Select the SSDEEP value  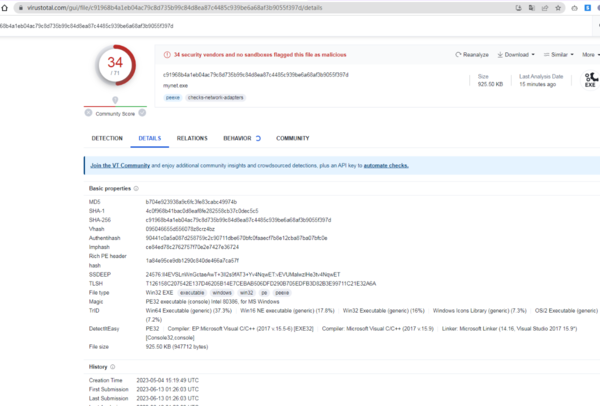tap(243, 274)
